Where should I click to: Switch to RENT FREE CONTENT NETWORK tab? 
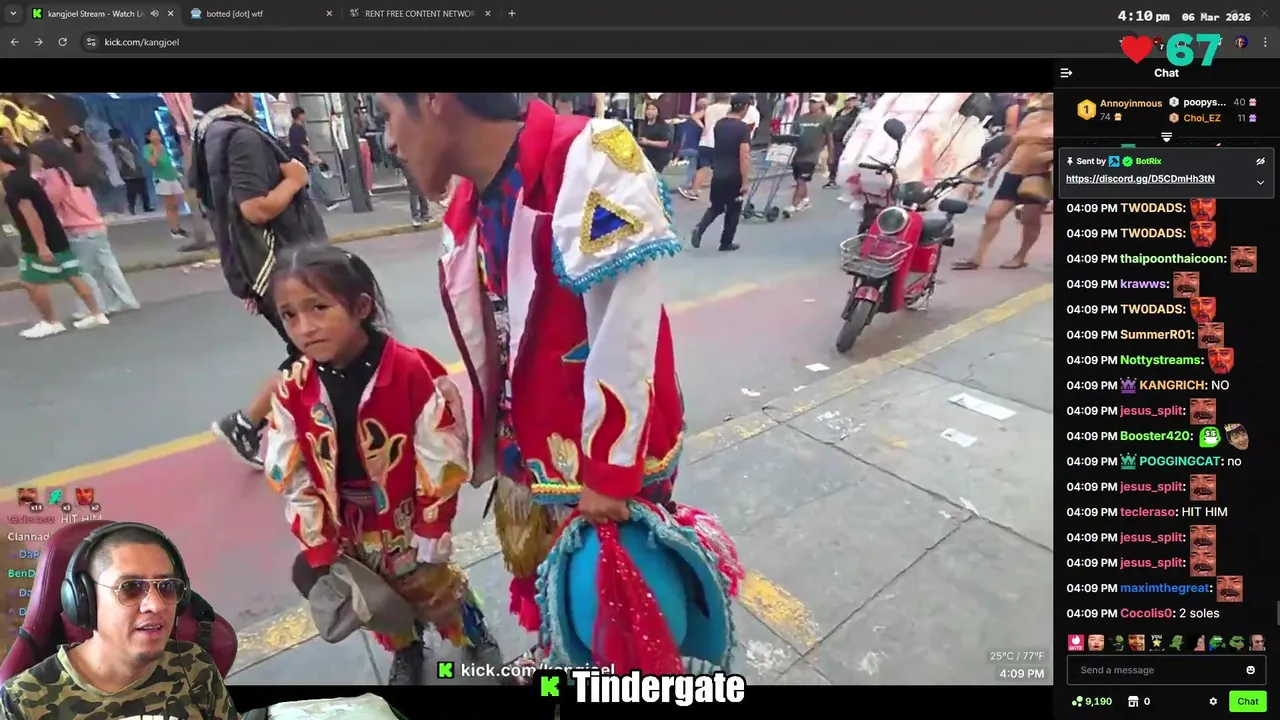tap(419, 14)
